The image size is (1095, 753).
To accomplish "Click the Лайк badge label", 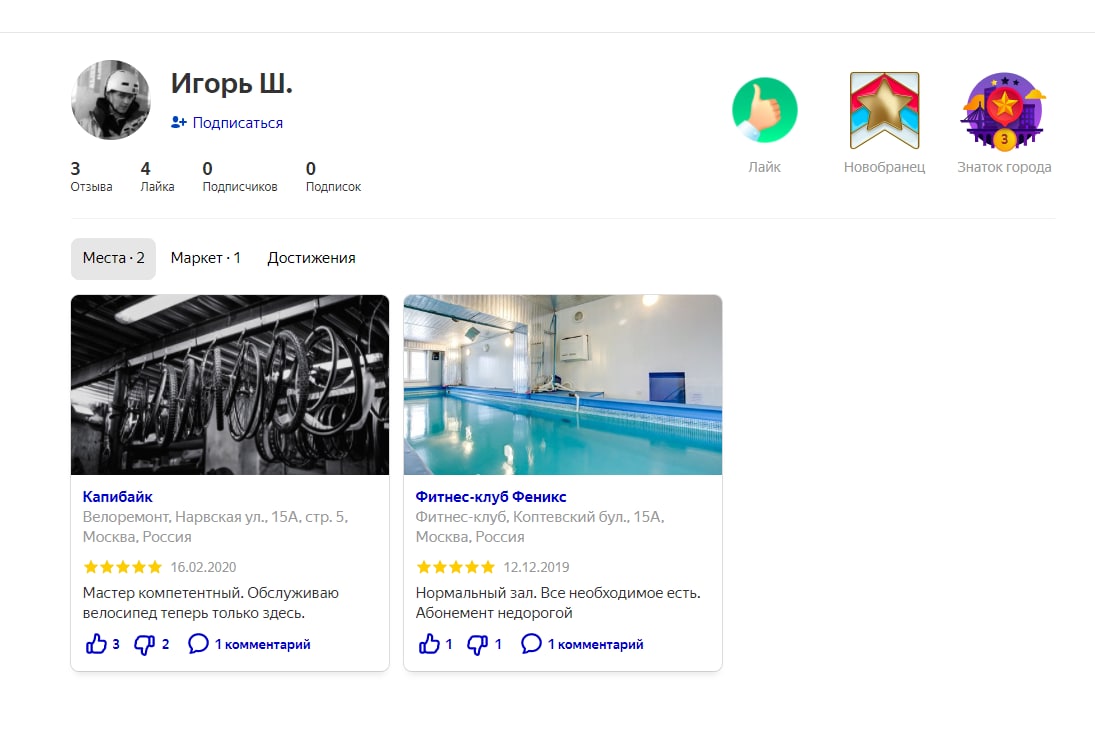I will point(765,168).
